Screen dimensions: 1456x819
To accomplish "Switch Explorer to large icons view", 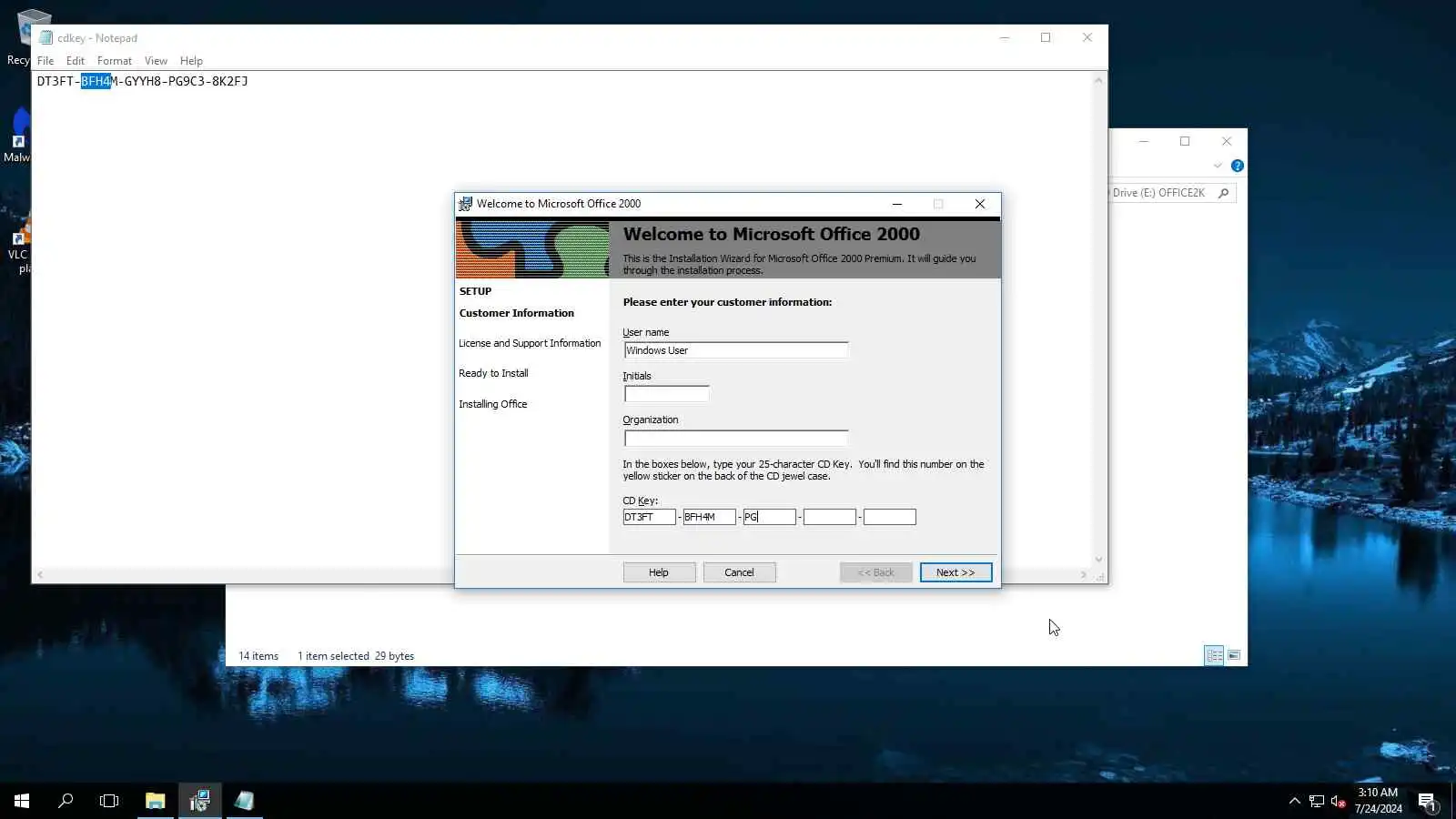I will (1234, 655).
